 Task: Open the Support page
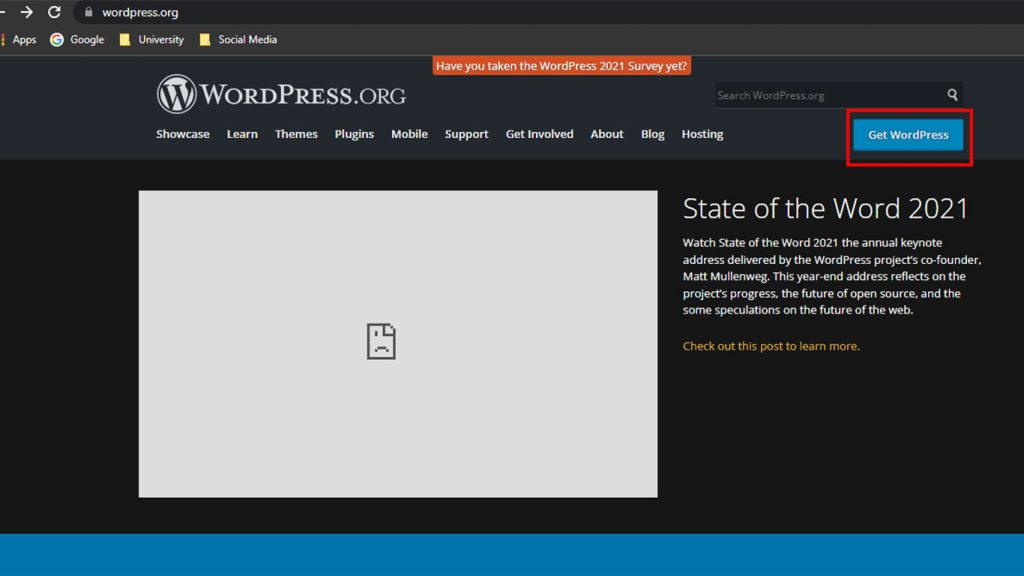(466, 134)
